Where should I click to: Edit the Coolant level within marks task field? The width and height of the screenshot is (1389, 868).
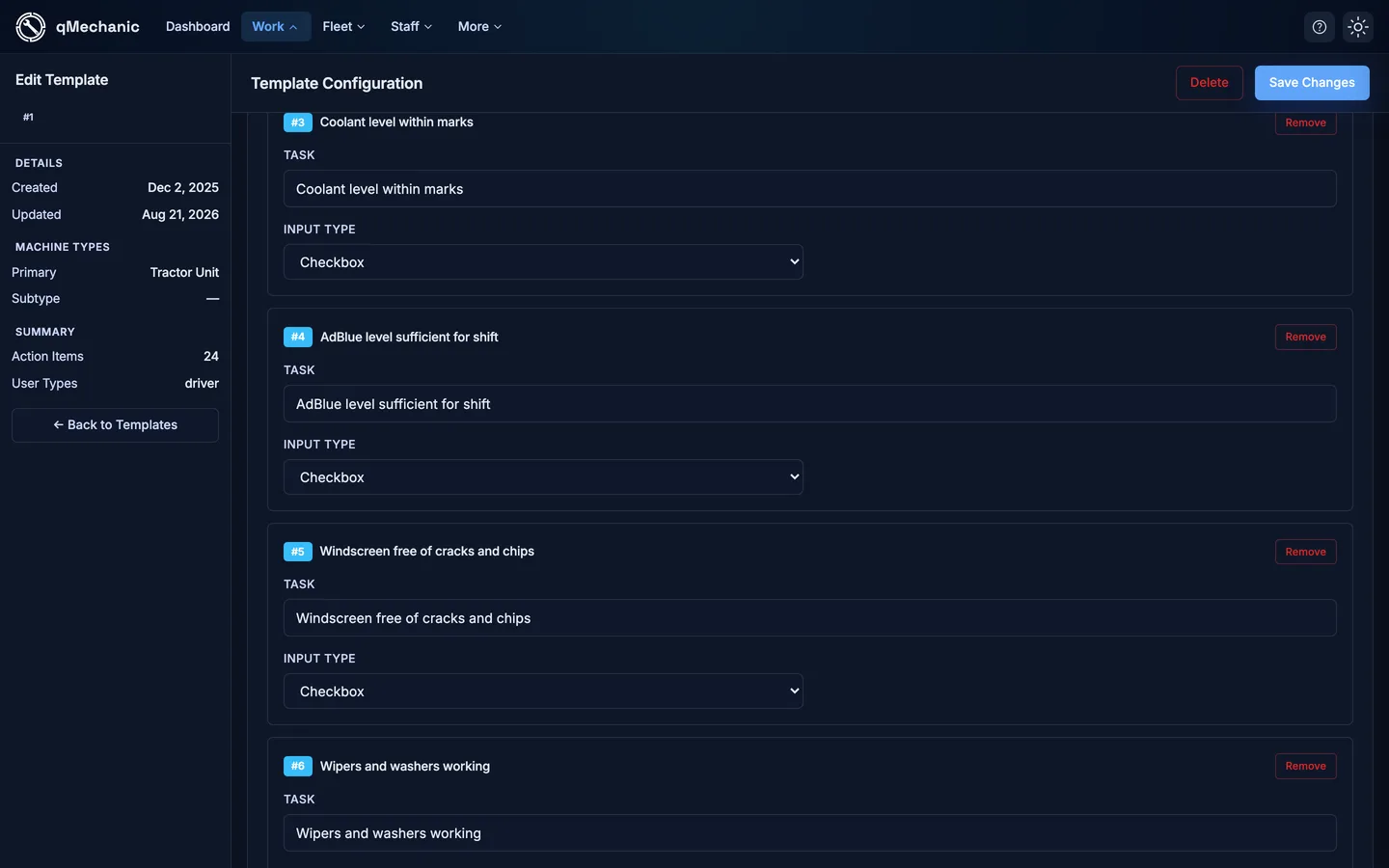coord(809,189)
